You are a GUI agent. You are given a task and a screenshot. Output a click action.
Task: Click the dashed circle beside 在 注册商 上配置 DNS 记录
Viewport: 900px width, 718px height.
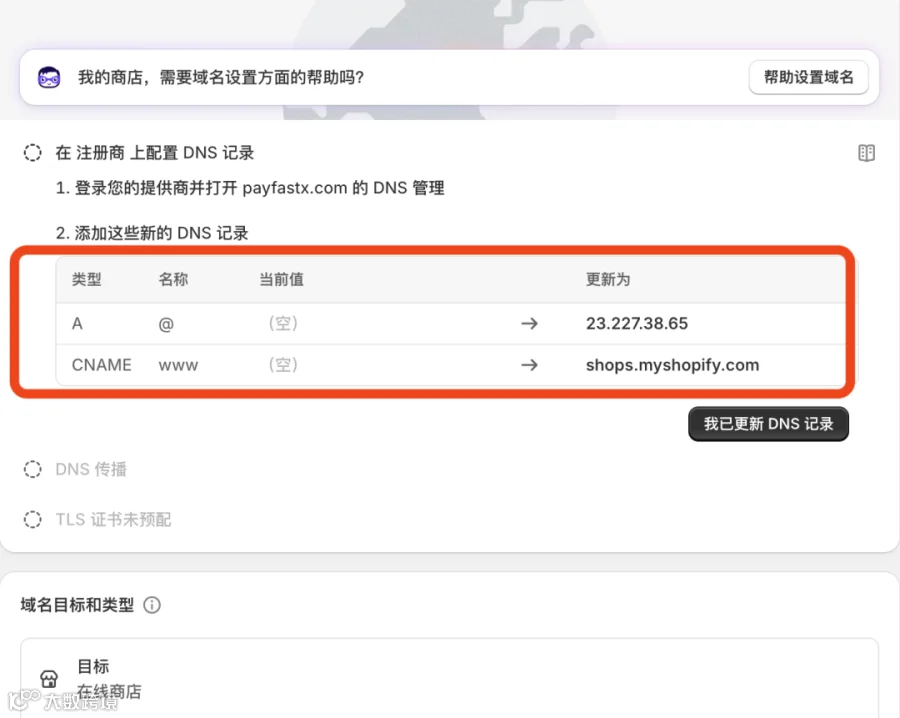pyautogui.click(x=33, y=153)
